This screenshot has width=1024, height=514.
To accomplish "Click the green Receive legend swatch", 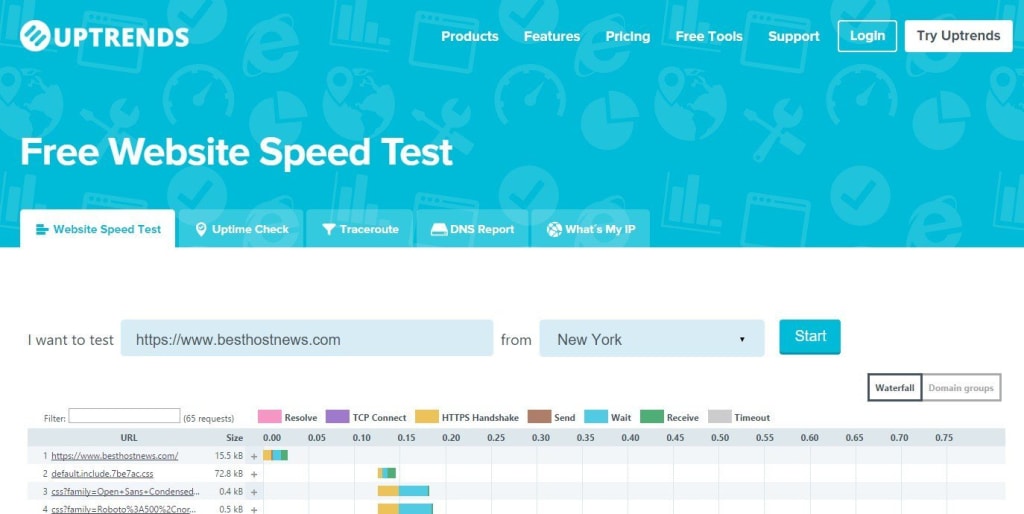I will coord(652,417).
